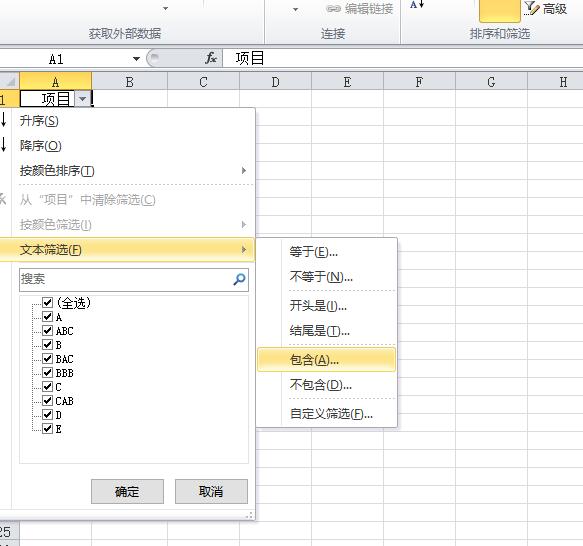Click the 取消 button

pos(211,491)
